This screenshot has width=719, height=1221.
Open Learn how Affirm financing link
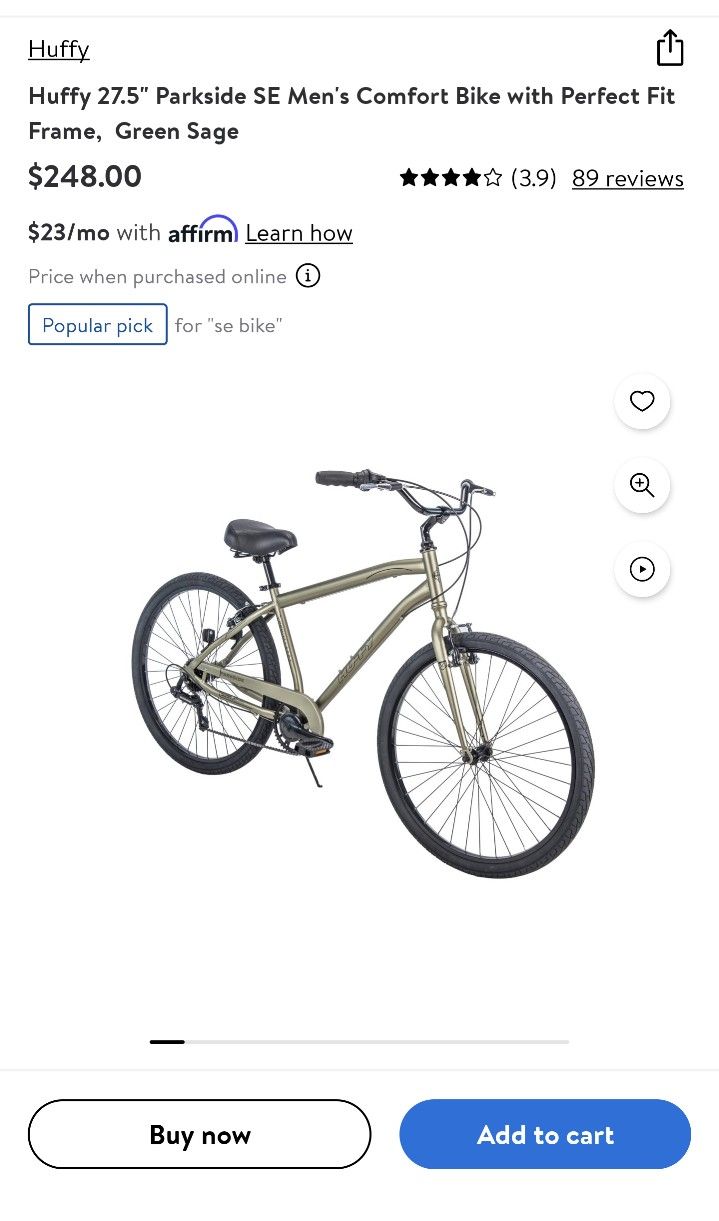click(x=299, y=233)
